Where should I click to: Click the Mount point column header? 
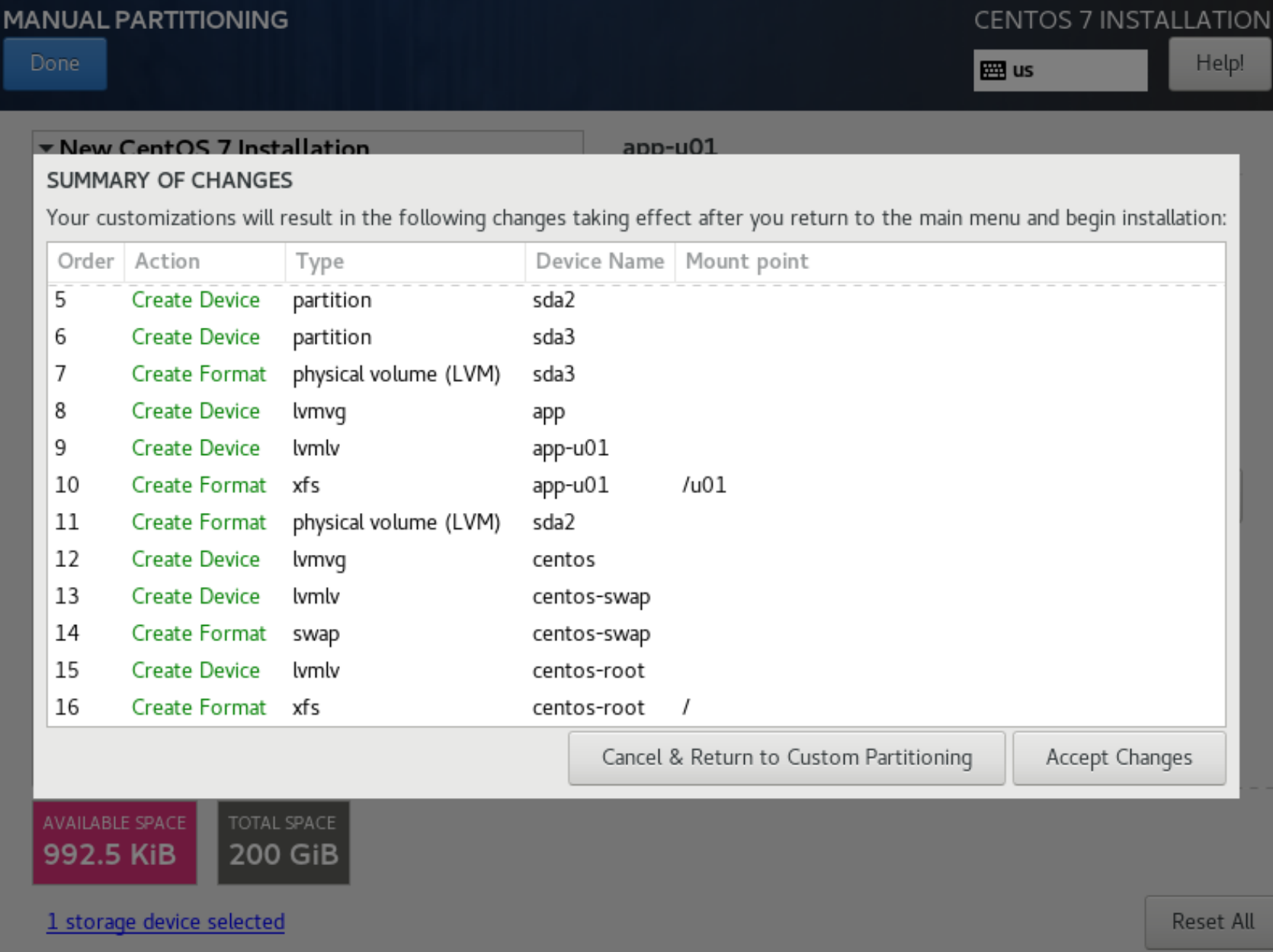pyautogui.click(x=747, y=261)
